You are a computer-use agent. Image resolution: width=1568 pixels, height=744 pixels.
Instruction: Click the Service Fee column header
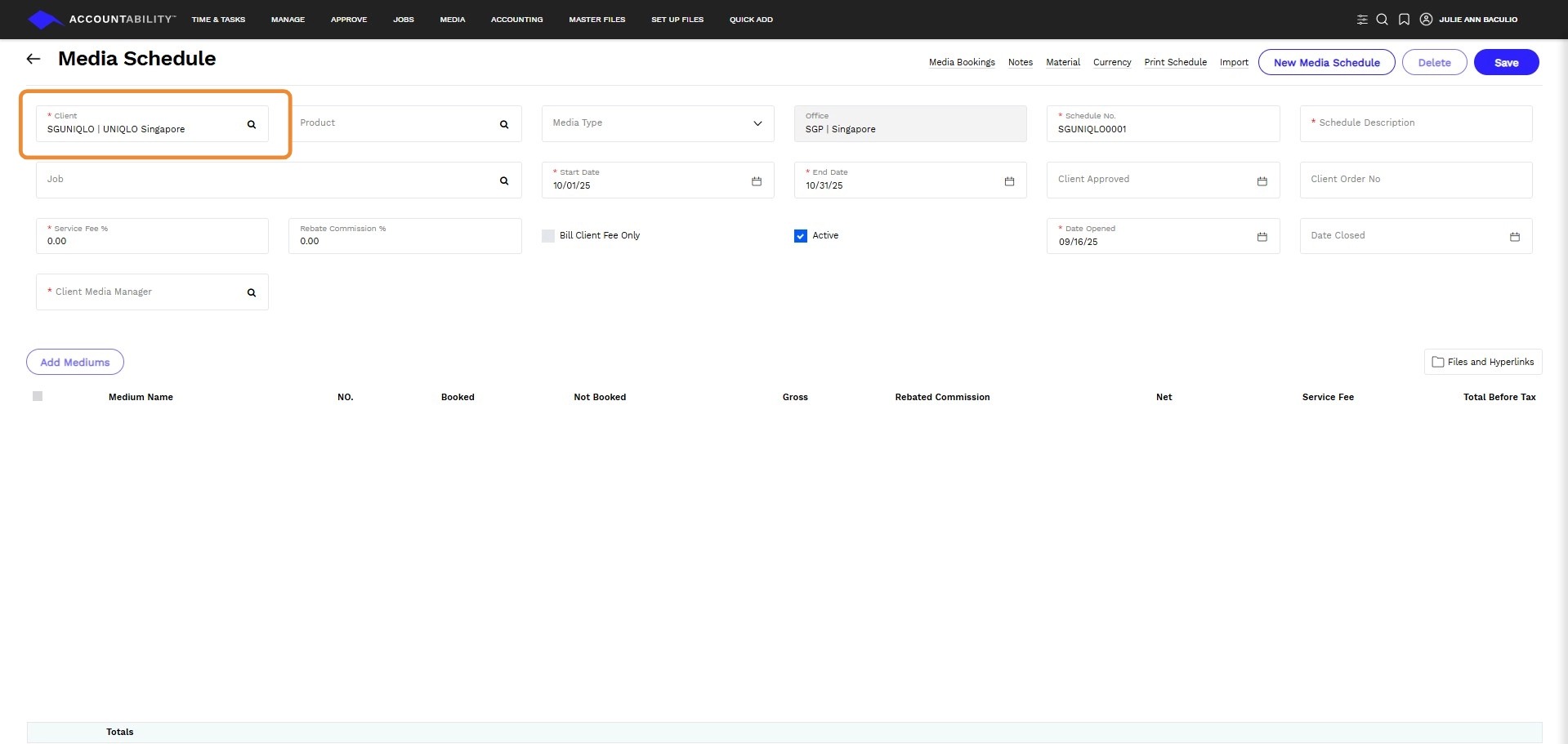tap(1328, 397)
